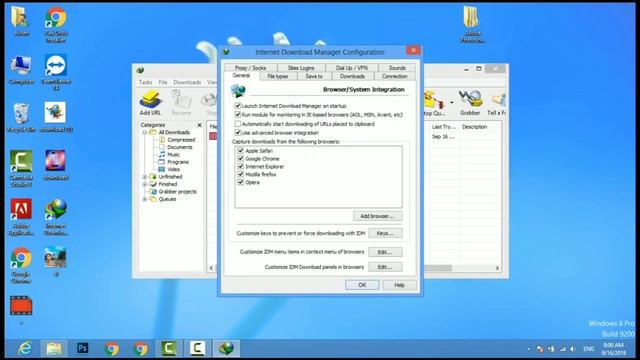Click Edit... for context menu items
Screen dimensions: 640x360
385,252
